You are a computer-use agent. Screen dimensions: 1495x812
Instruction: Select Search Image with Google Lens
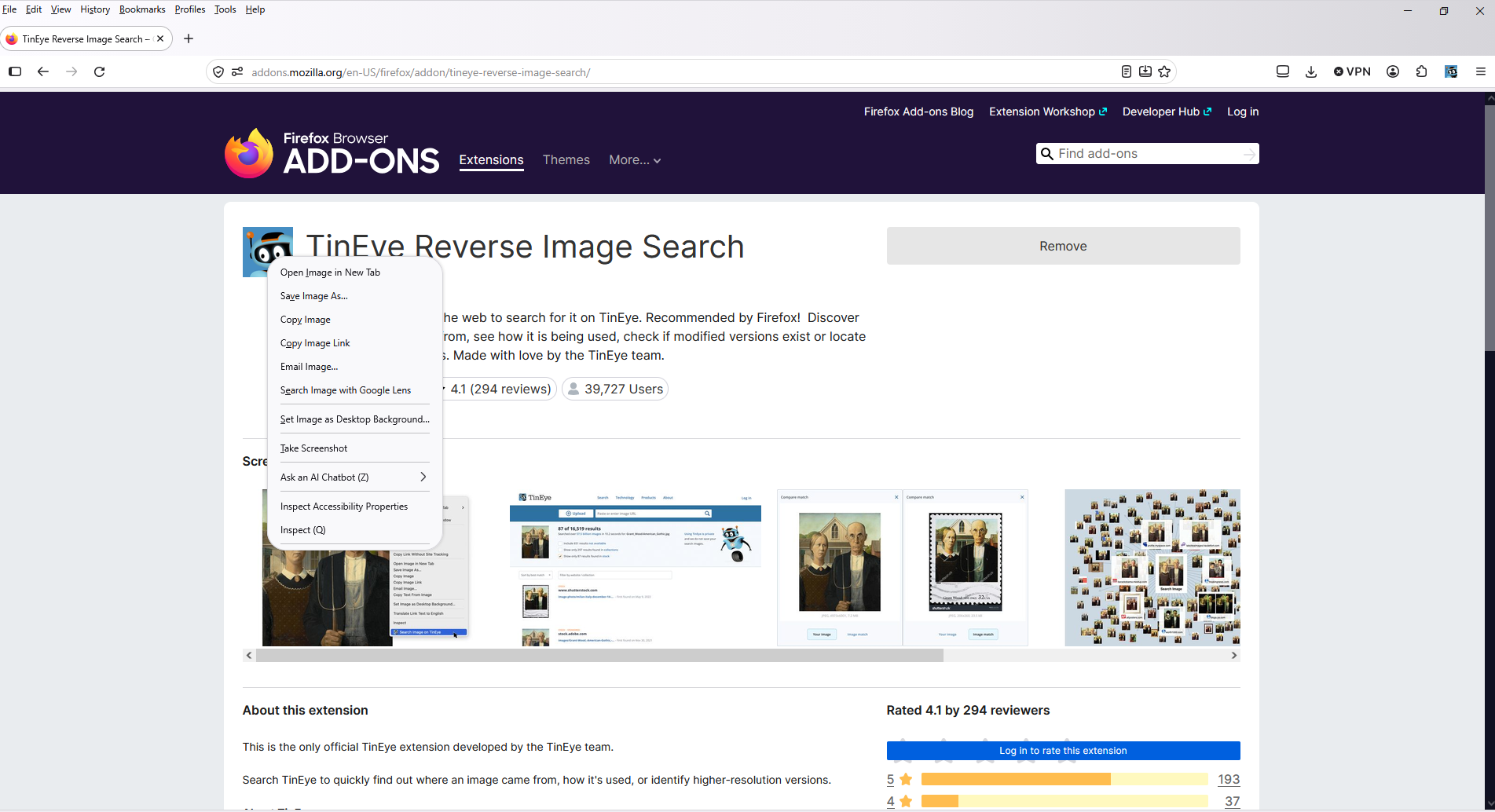(355, 390)
